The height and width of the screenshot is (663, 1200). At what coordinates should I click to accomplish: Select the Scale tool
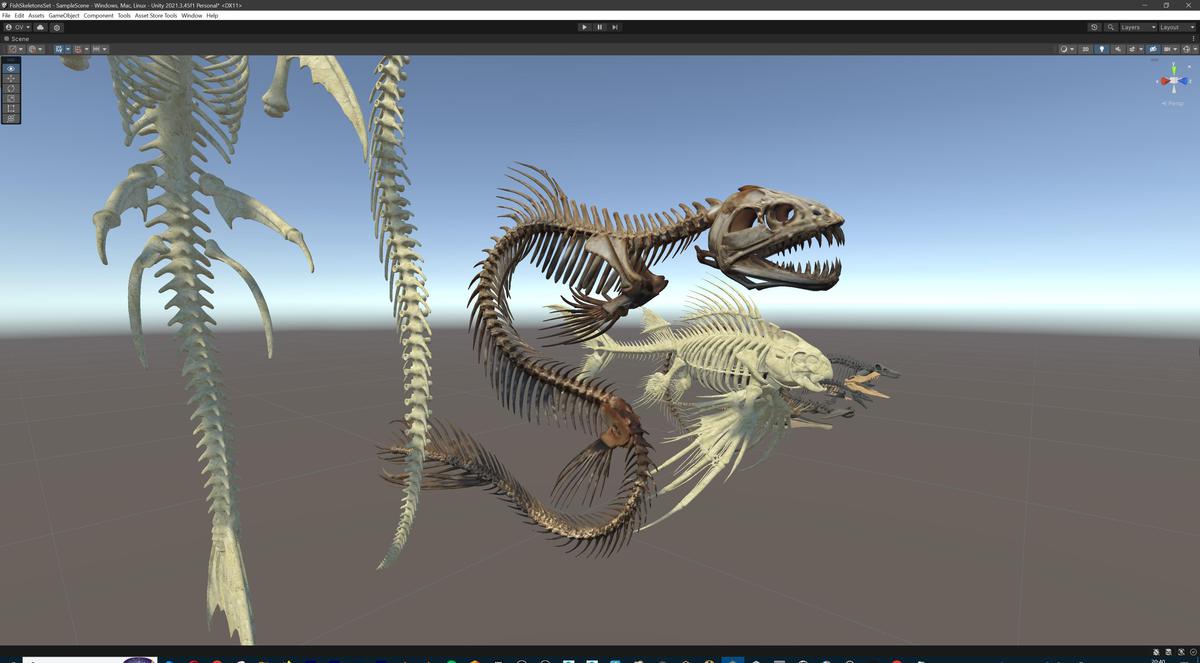coord(10,98)
